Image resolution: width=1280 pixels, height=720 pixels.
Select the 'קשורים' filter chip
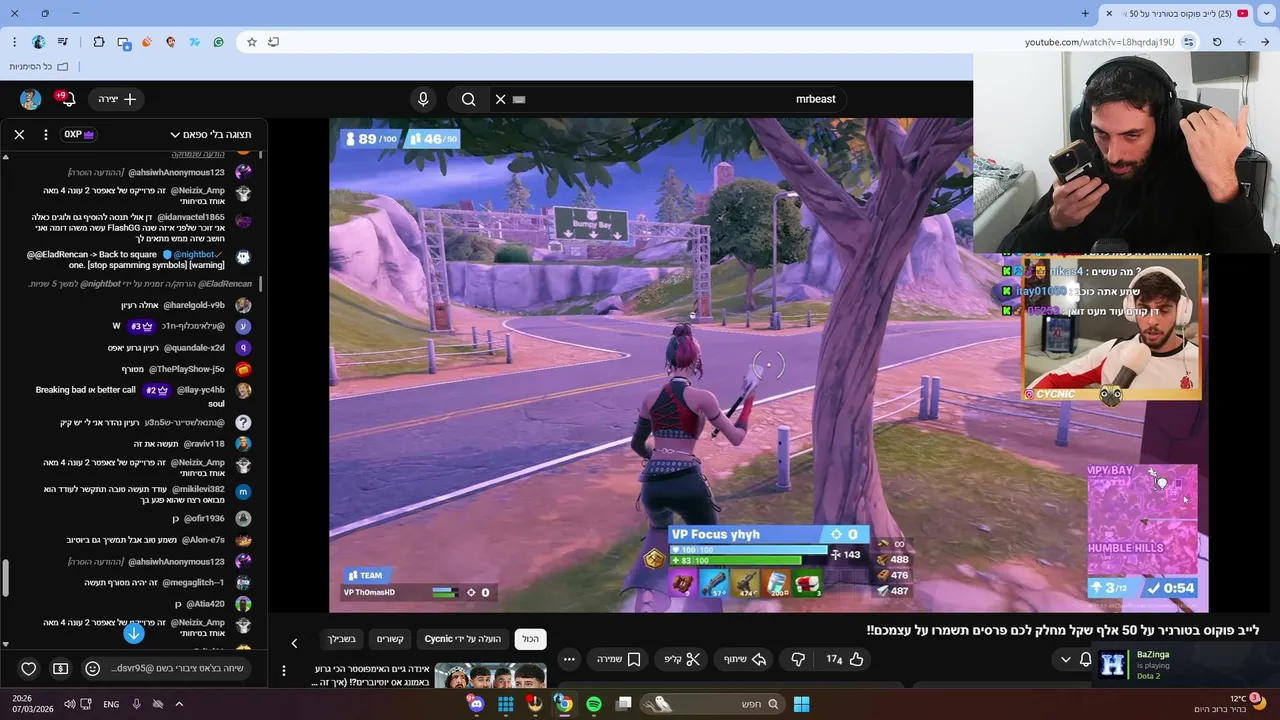[389, 639]
